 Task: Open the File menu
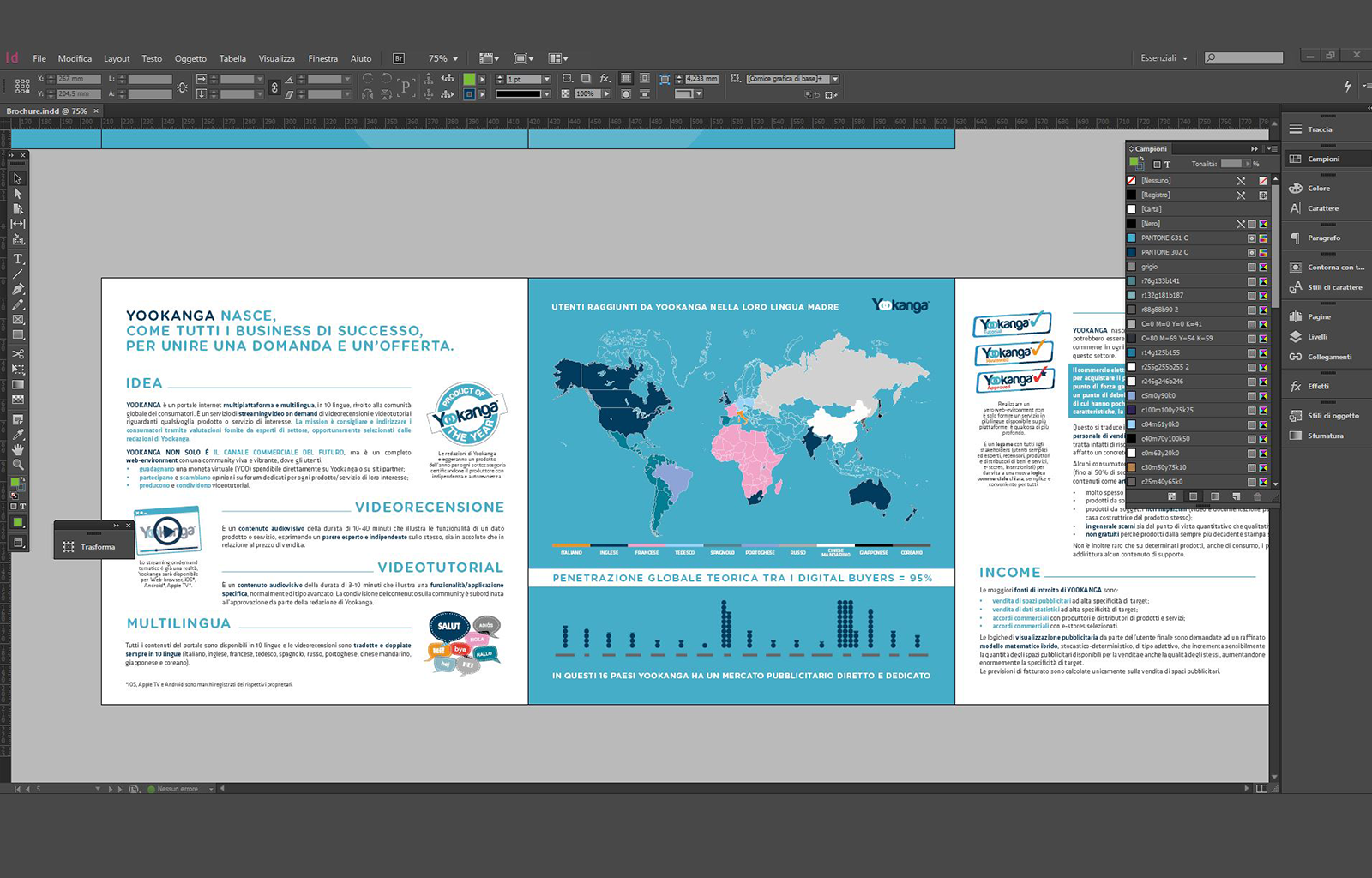tap(39, 58)
